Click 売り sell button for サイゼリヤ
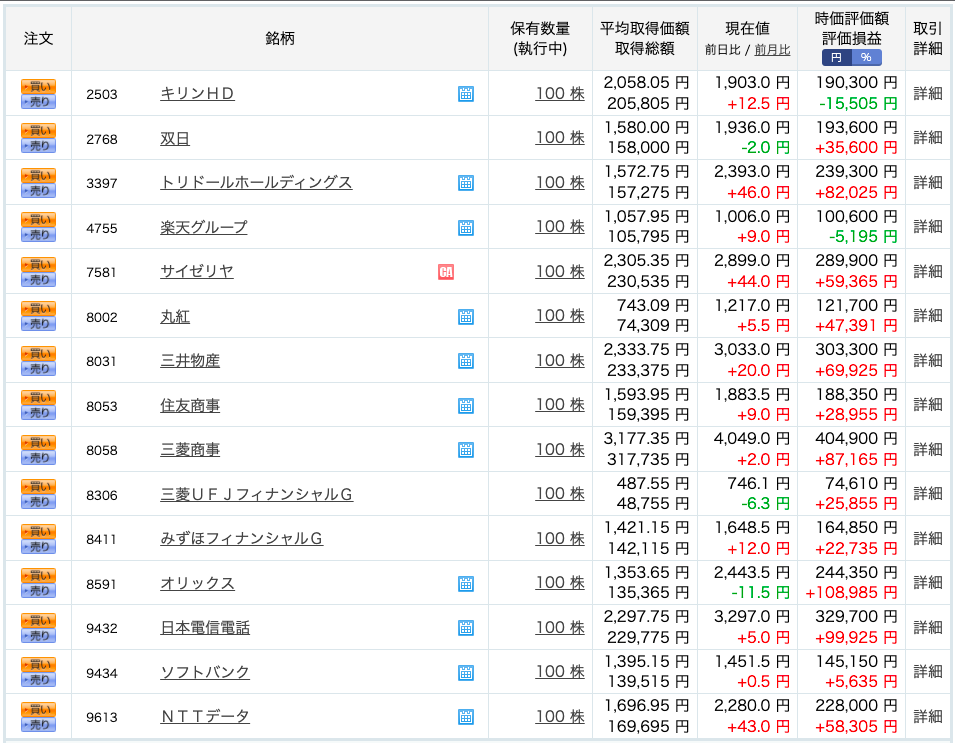This screenshot has height=743, width=955. click(x=38, y=280)
